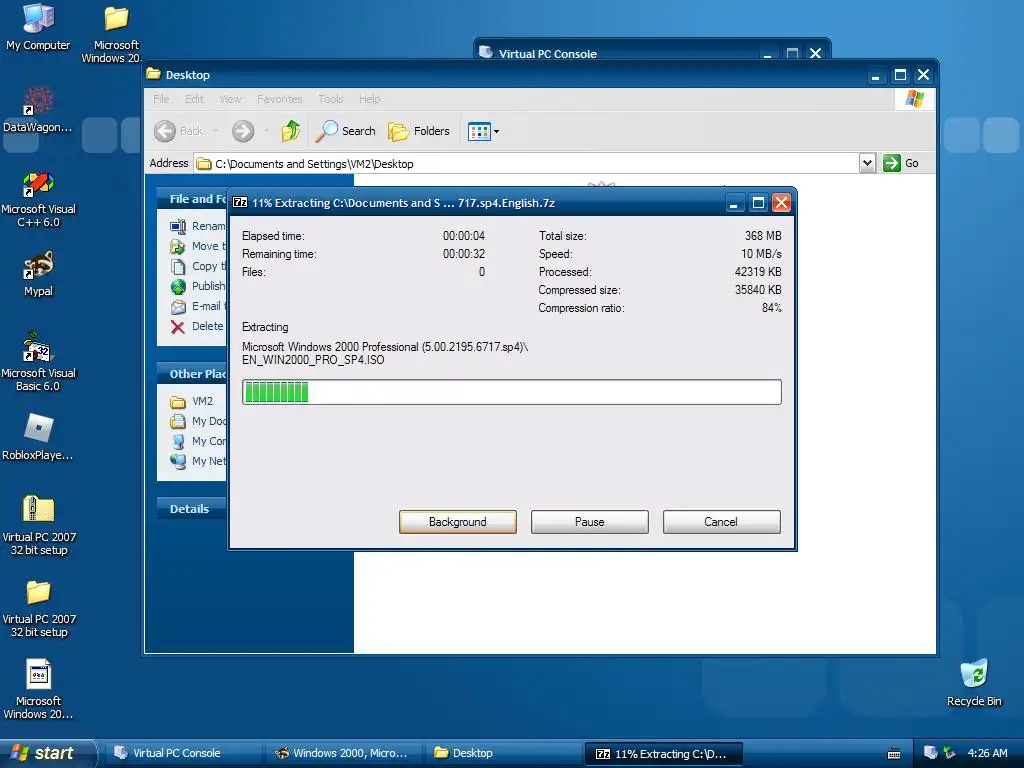Click the Up folder toolbar icon

291,131
